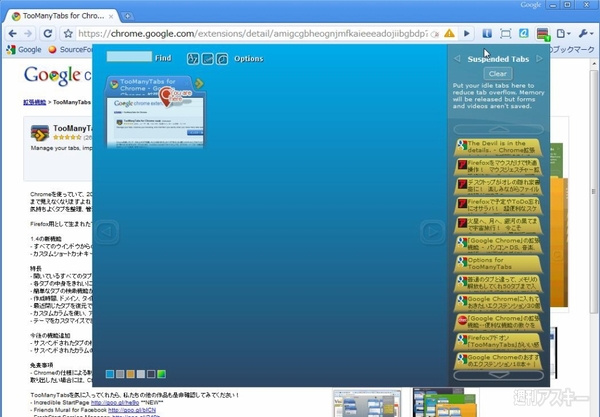The image size is (600, 417).
Task: Sort tabs using the middle sort icon
Action: [207, 59]
